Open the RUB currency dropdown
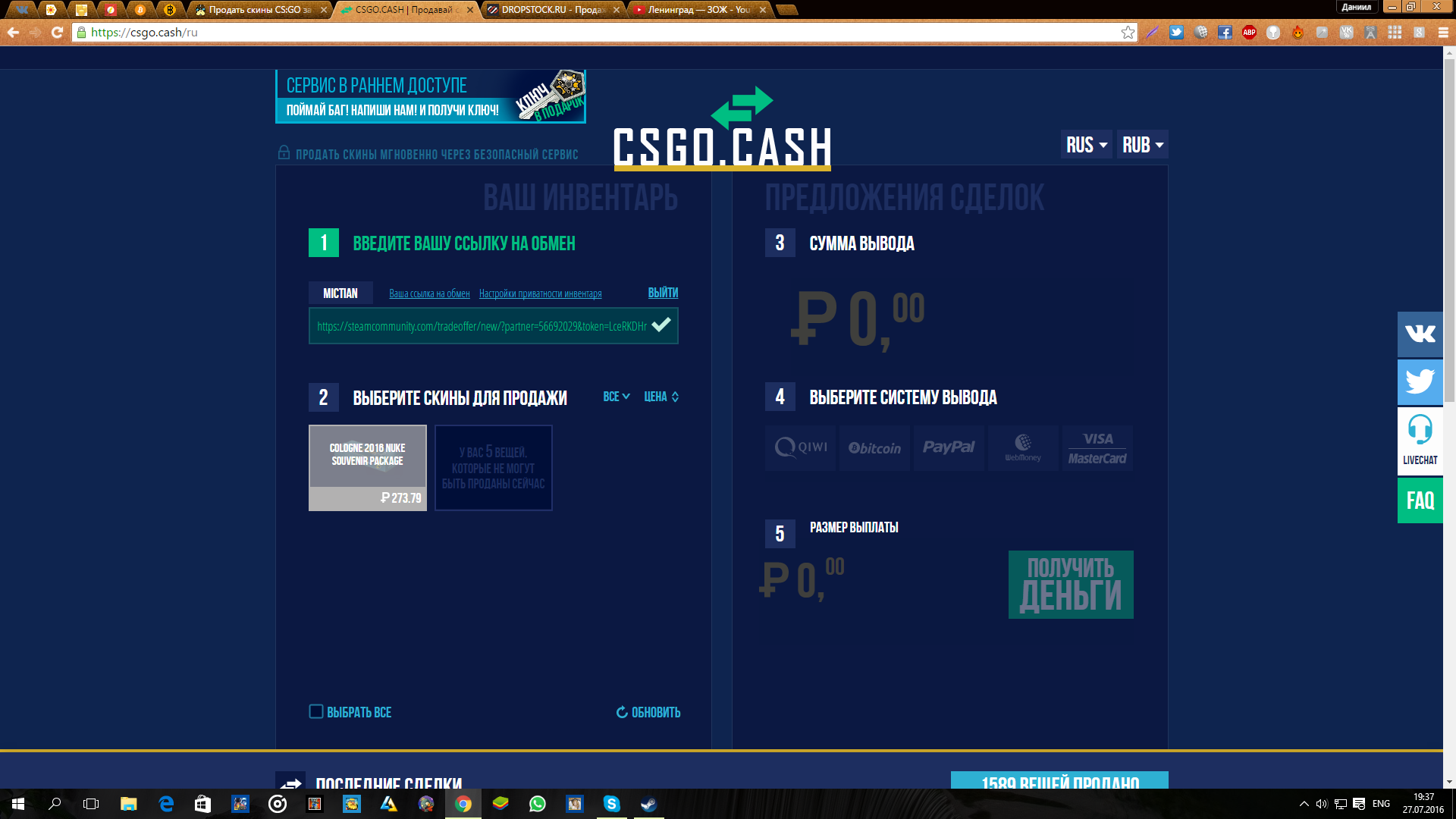The height and width of the screenshot is (819, 1456). click(1142, 145)
